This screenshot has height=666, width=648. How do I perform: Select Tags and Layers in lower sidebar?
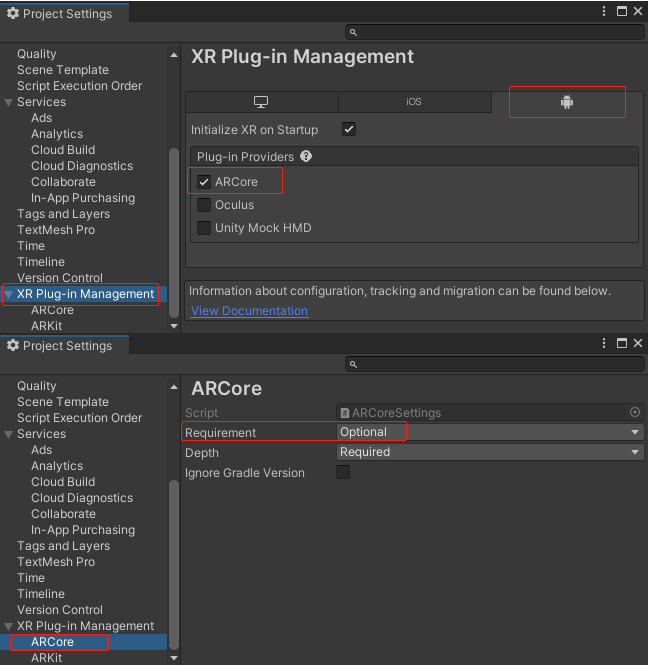[63, 546]
